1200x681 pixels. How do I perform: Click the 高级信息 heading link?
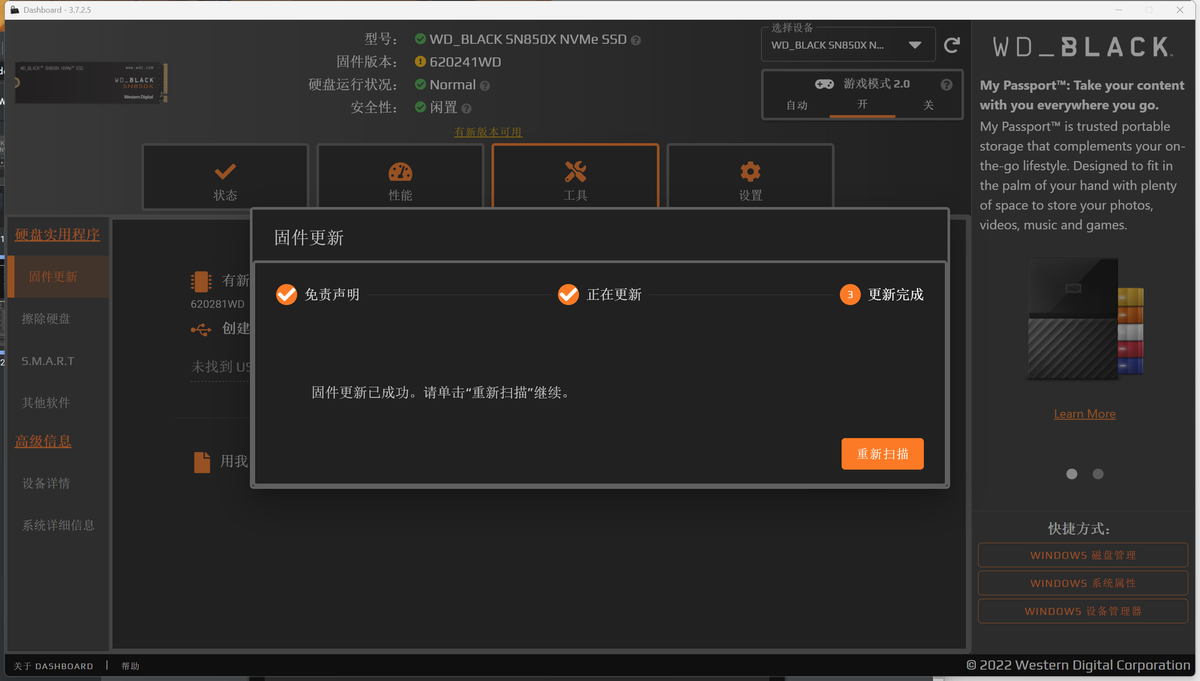43,441
